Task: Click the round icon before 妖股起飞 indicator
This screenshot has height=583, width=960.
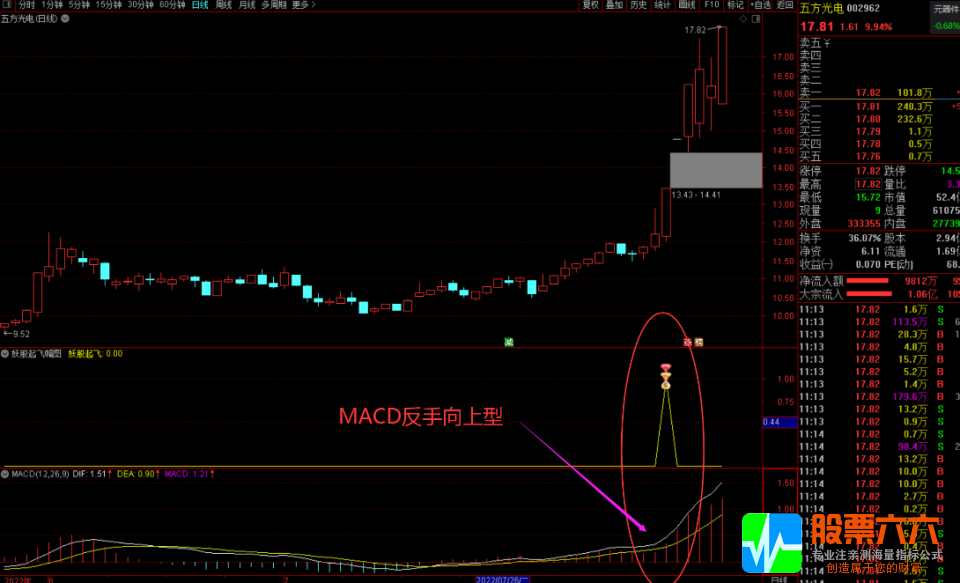Action: point(5,353)
